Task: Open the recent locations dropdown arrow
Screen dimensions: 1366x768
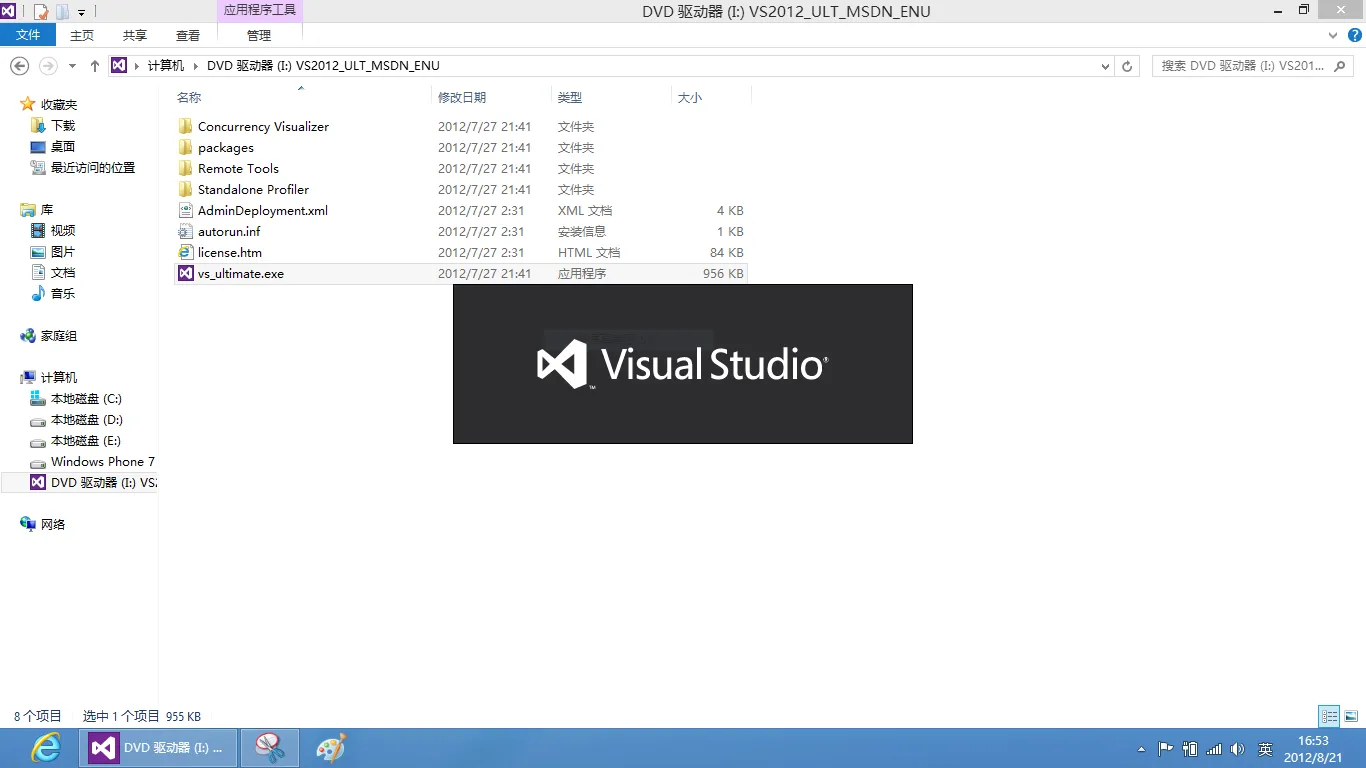Action: pyautogui.click(x=72, y=66)
